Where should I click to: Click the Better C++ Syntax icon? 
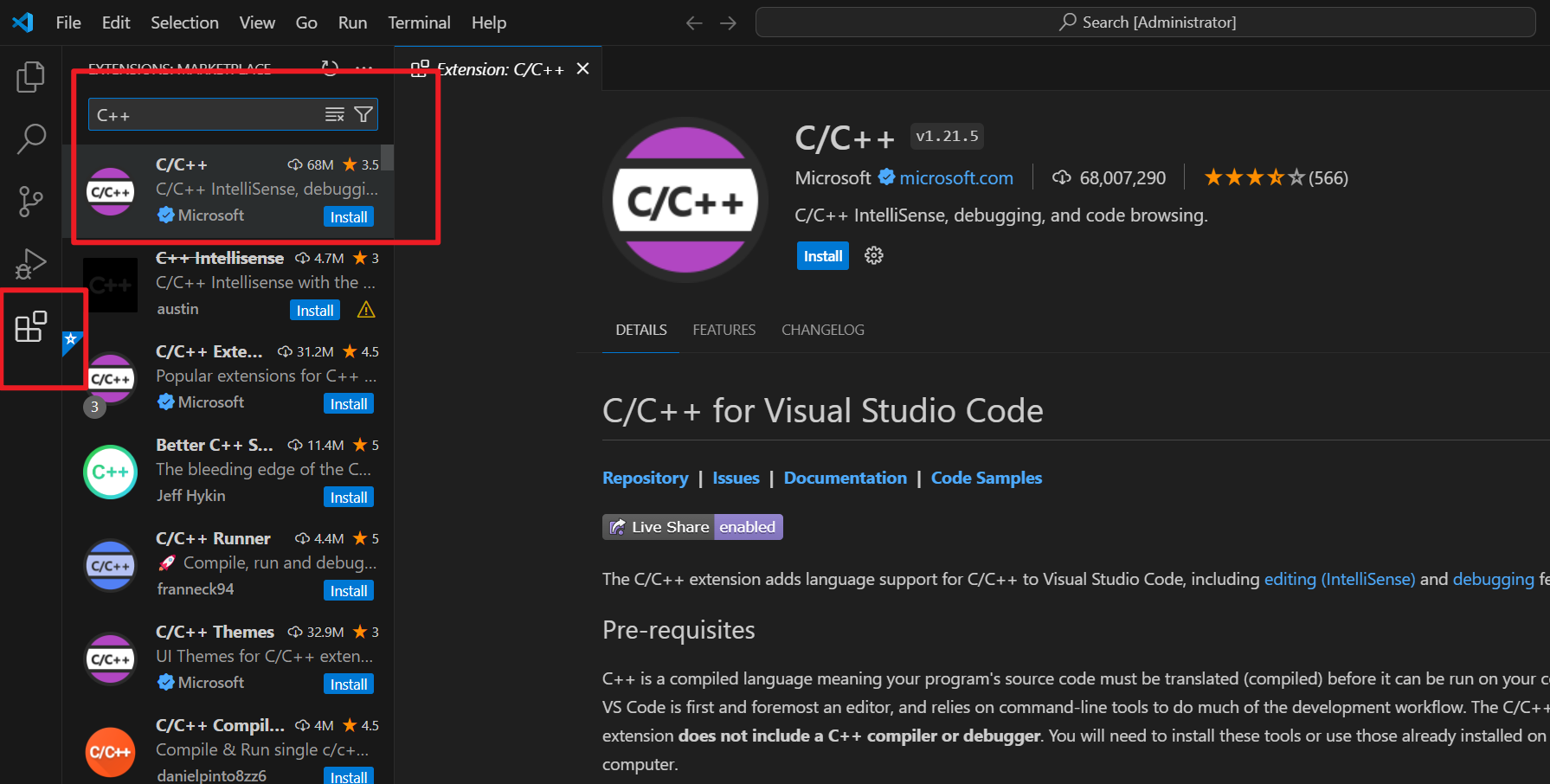coord(111,472)
